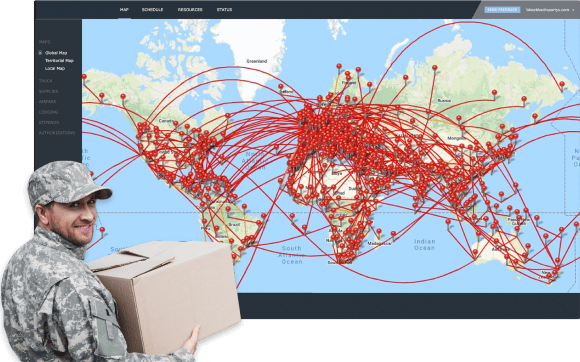
Task: Open the user account email dropdown
Action: 550,10
